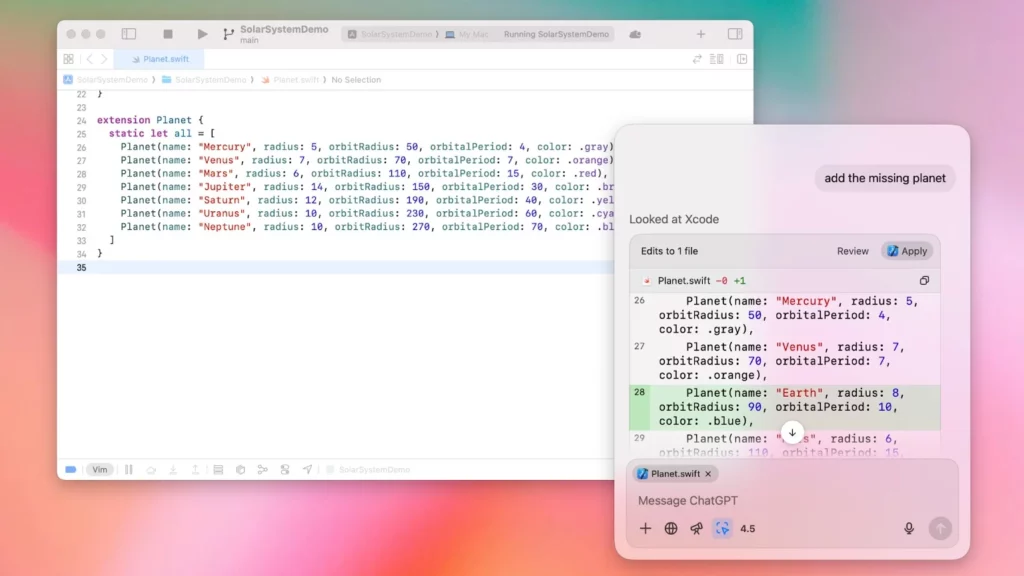
Task: Open related items grid menu
Action: point(69,59)
